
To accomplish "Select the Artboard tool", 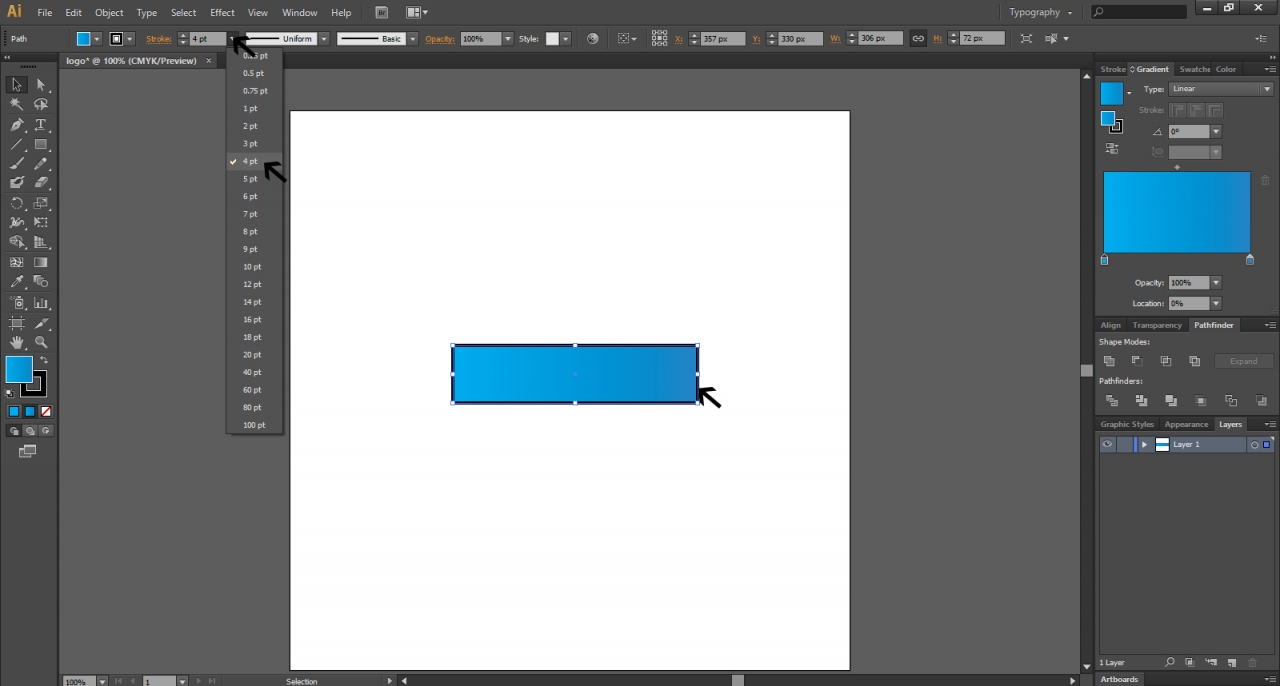I will click(17, 322).
